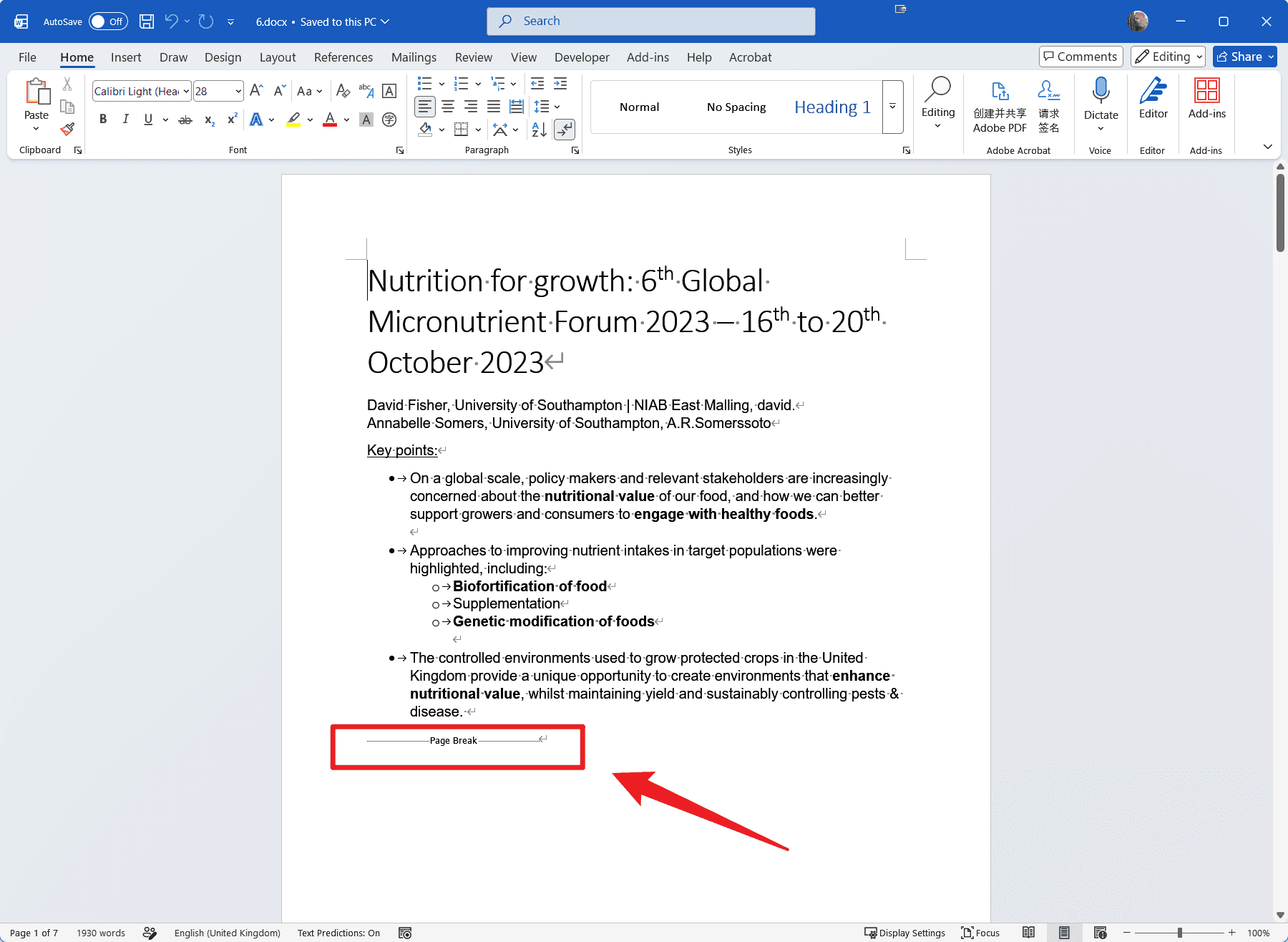
Task: Click the Copy icon in Clipboard group
Action: pos(67,107)
